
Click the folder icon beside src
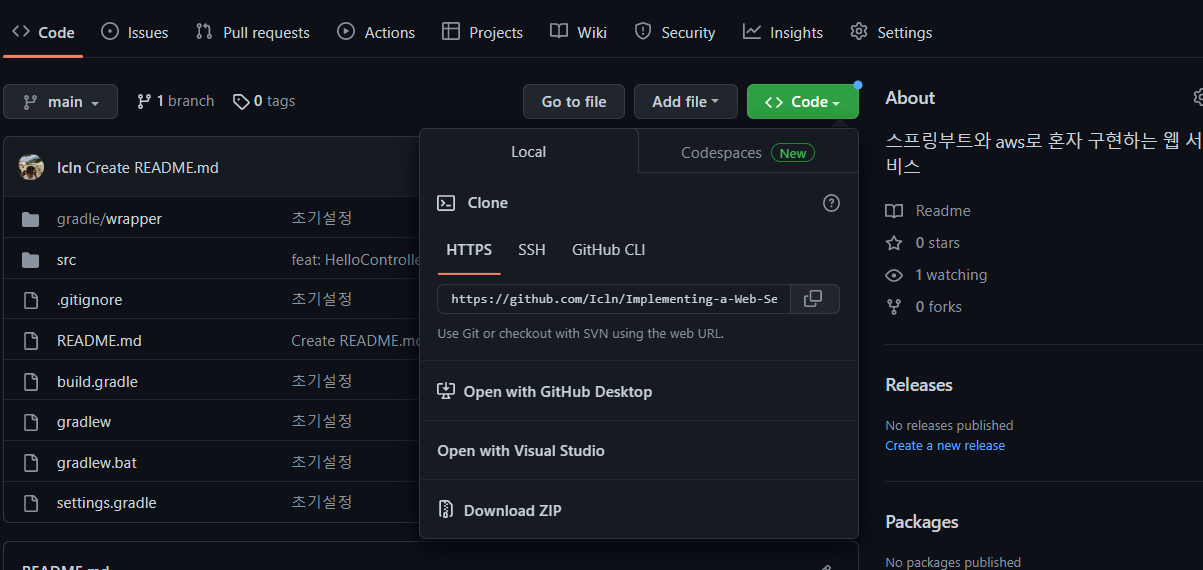point(31,260)
